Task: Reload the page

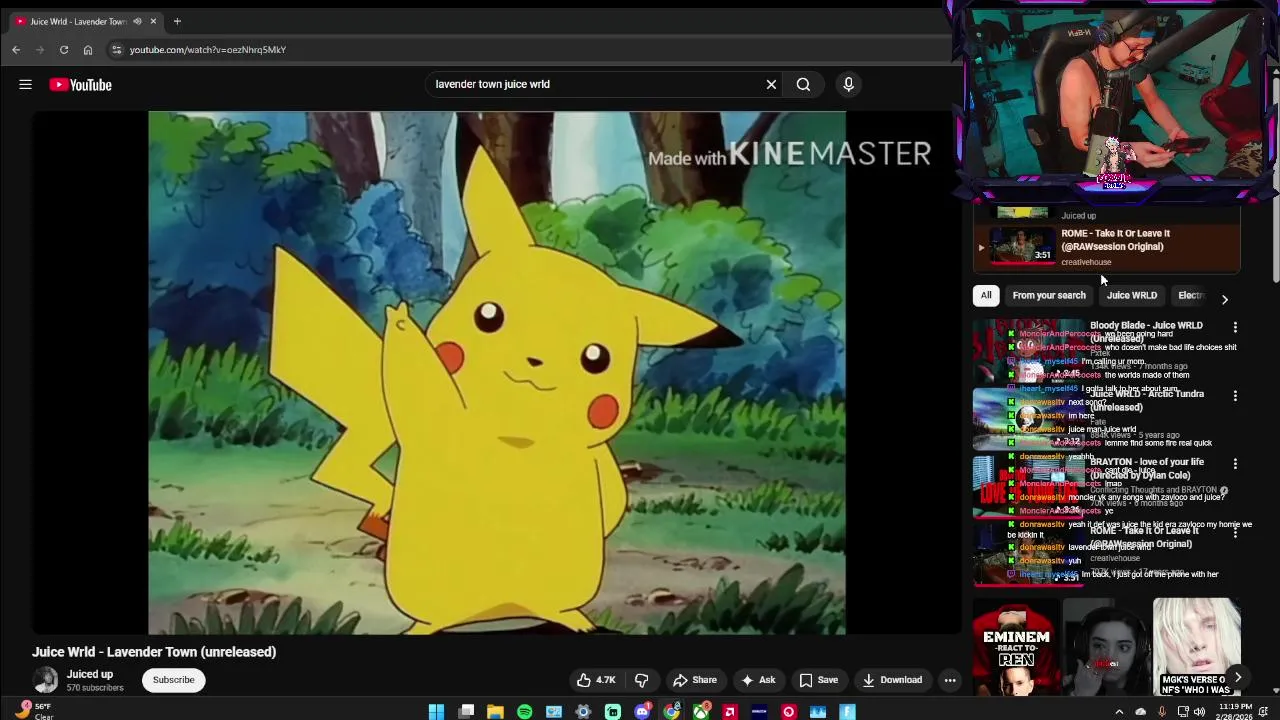Action: coord(64,50)
